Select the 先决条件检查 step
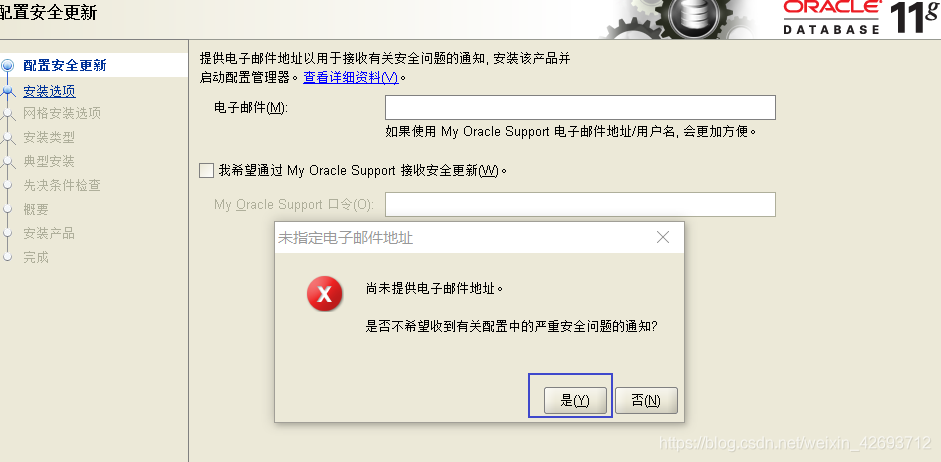Image resolution: width=941 pixels, height=462 pixels. tap(62, 185)
